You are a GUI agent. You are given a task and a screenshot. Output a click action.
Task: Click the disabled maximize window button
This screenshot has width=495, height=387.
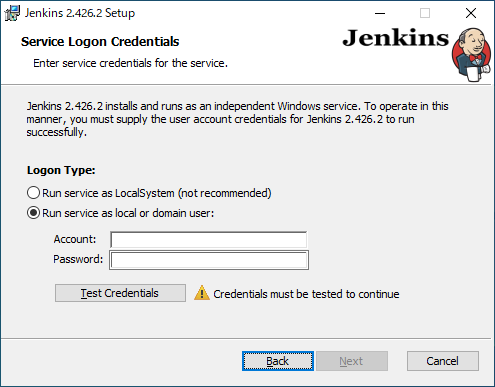pyautogui.click(x=425, y=13)
